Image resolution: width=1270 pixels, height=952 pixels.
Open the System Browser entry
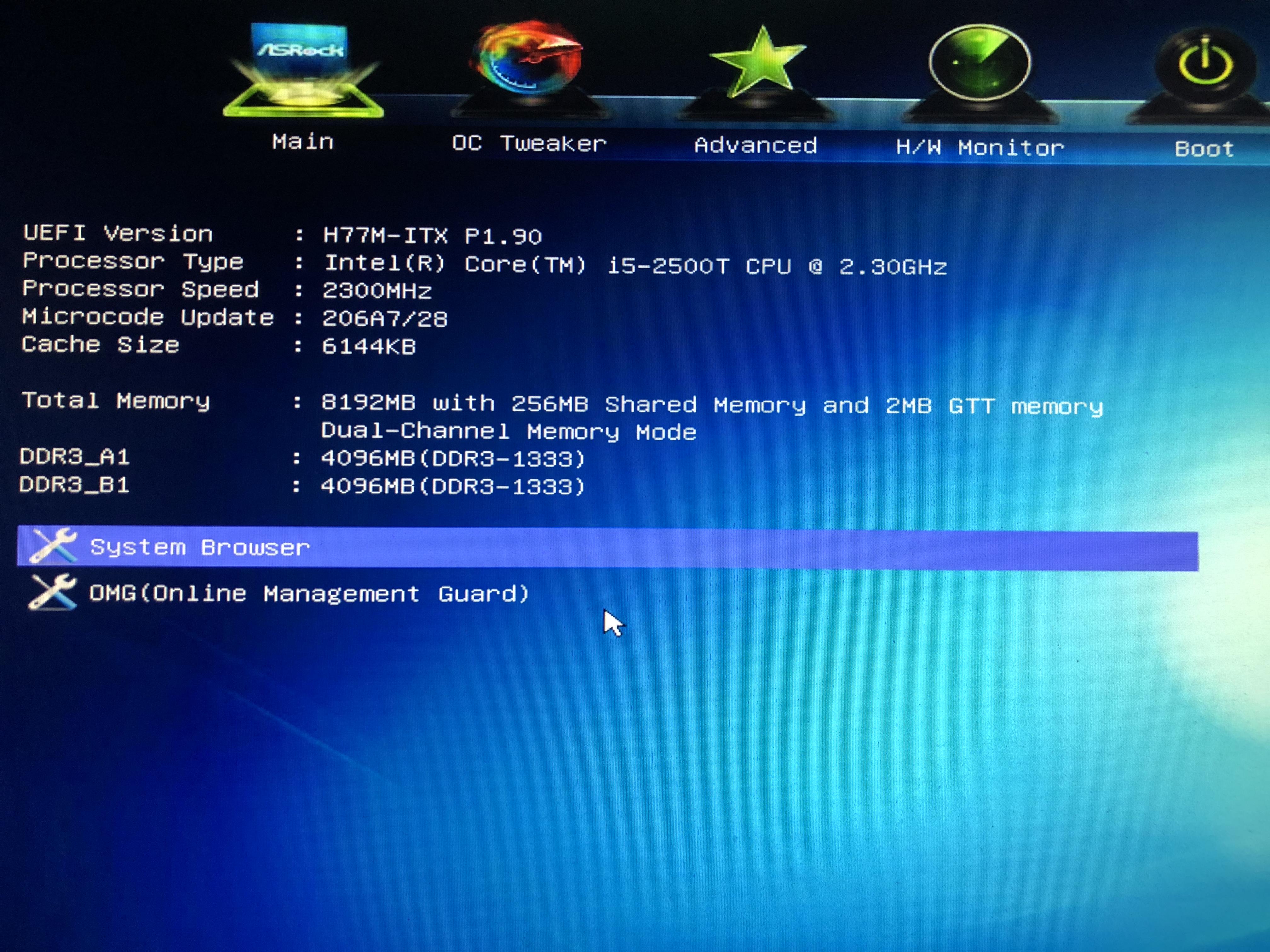point(200,547)
